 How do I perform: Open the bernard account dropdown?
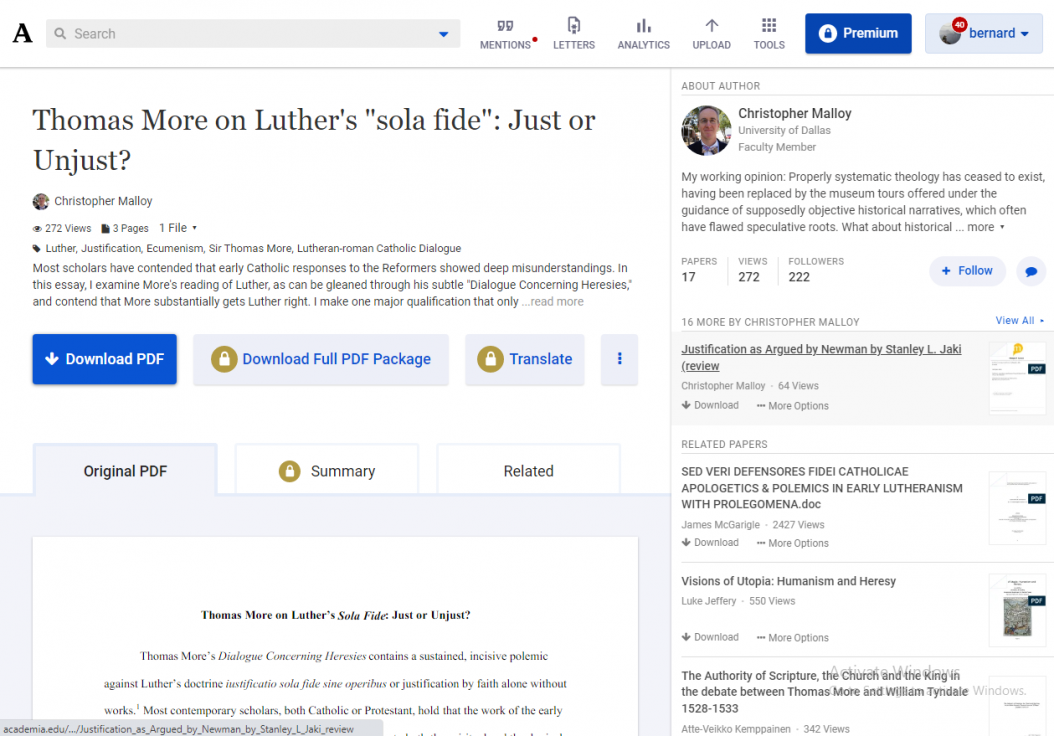click(x=983, y=33)
